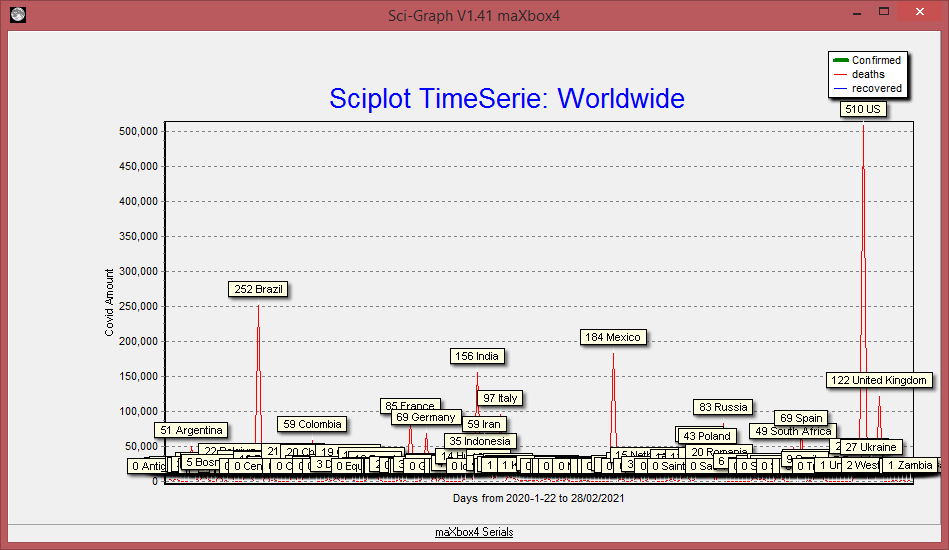
Task: Click the 51 Argentina data label
Action: point(190,430)
